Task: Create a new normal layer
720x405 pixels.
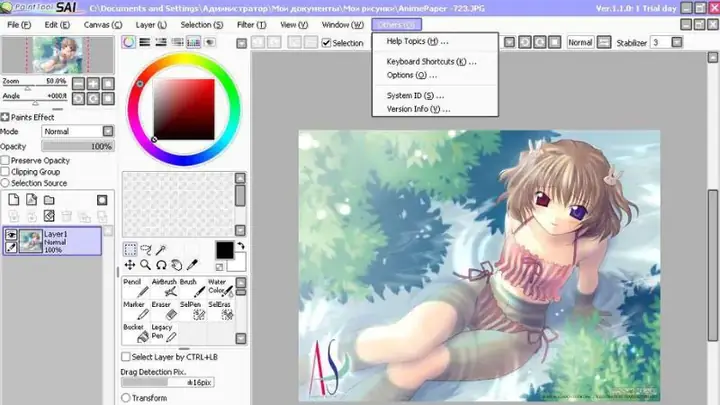Action: pos(14,200)
